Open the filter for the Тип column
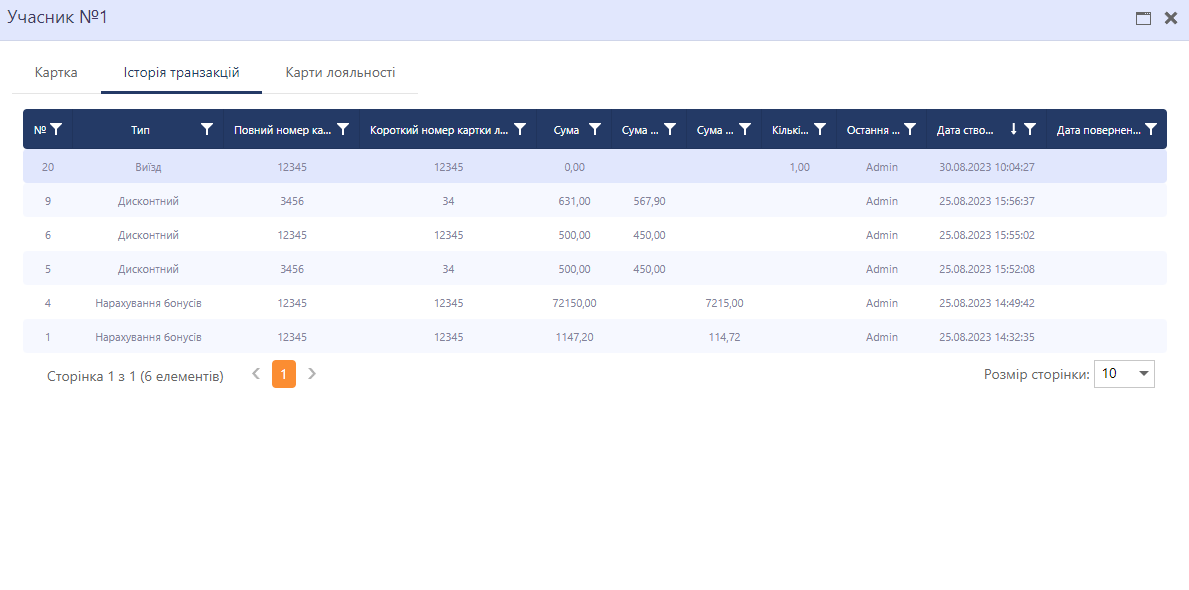1189x590 pixels. (207, 129)
